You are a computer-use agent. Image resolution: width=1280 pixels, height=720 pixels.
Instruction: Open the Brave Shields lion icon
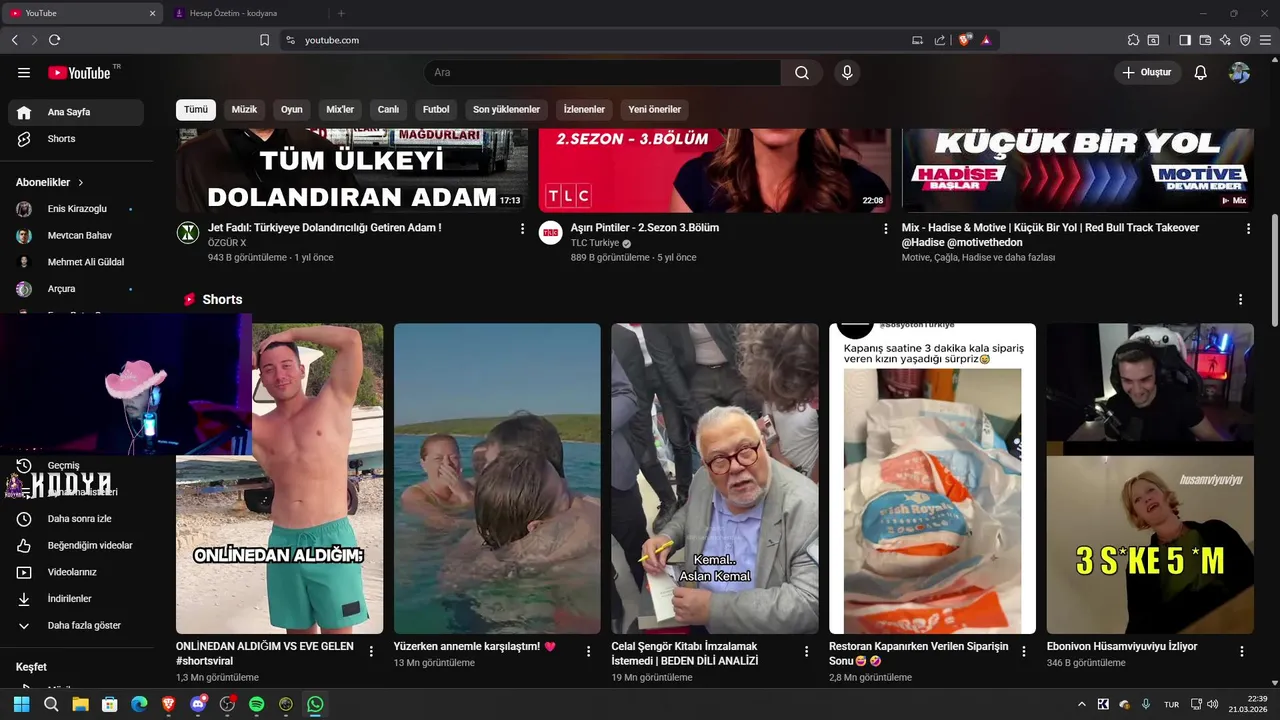pos(965,40)
